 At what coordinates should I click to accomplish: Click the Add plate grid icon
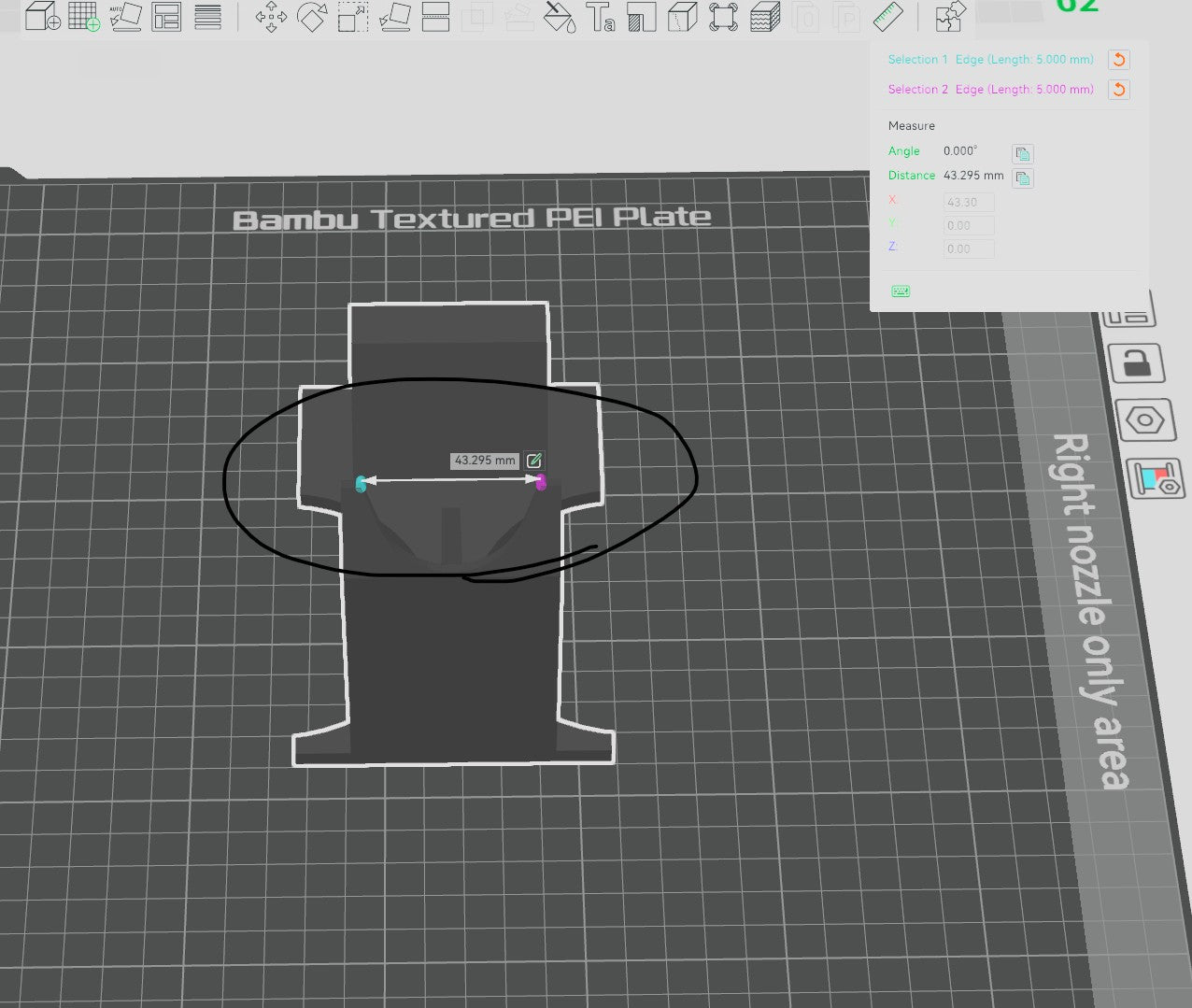[84, 16]
